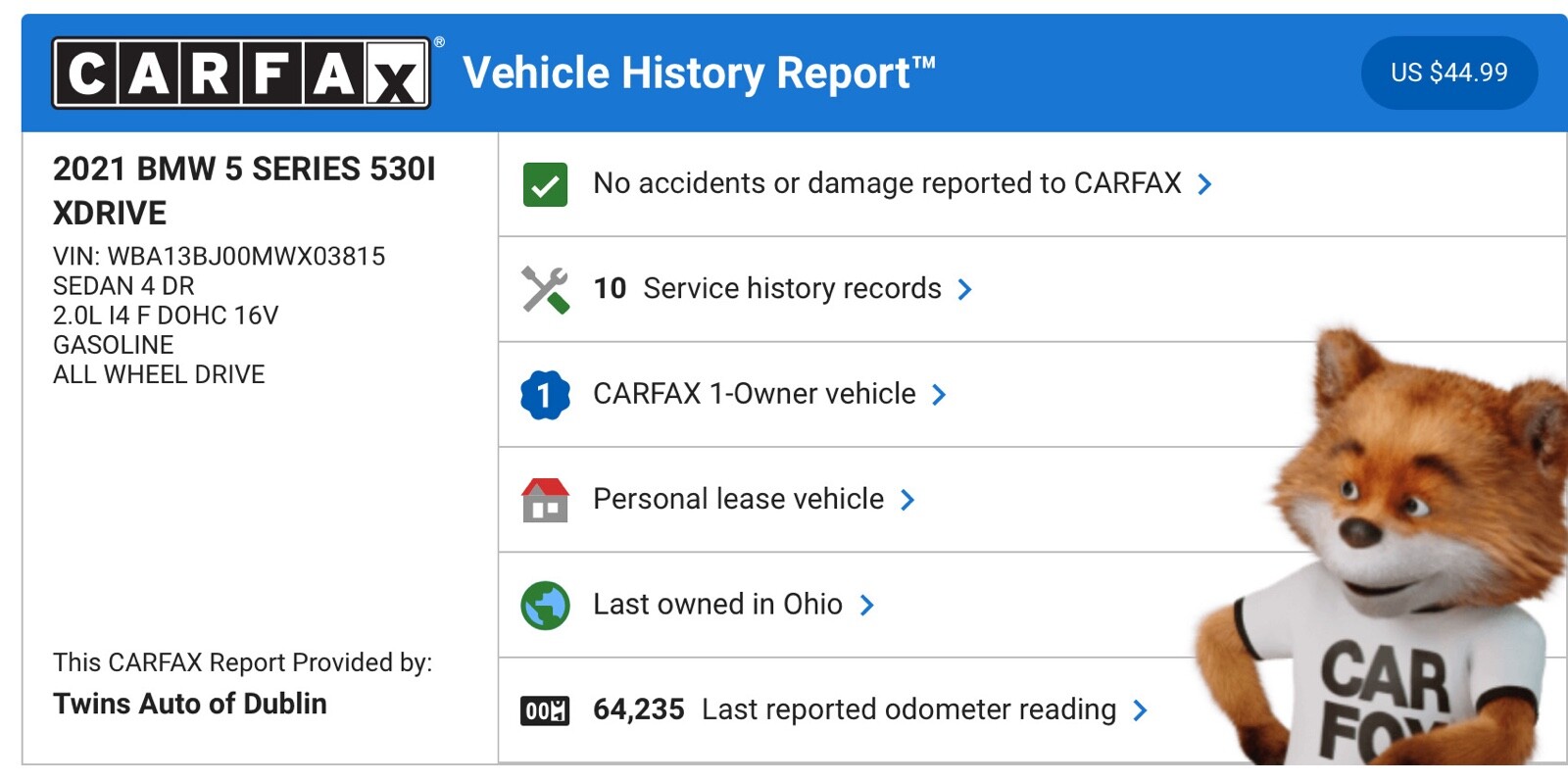Click the house personal lease icon
Image resolution: width=1568 pixels, height=782 pixels.
(545, 500)
